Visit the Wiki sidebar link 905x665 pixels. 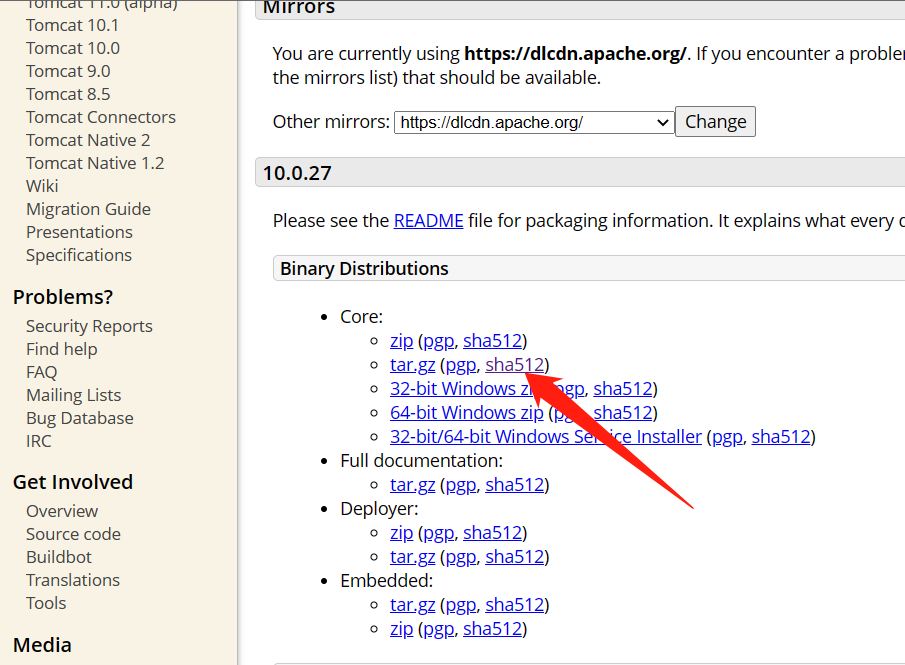42,186
